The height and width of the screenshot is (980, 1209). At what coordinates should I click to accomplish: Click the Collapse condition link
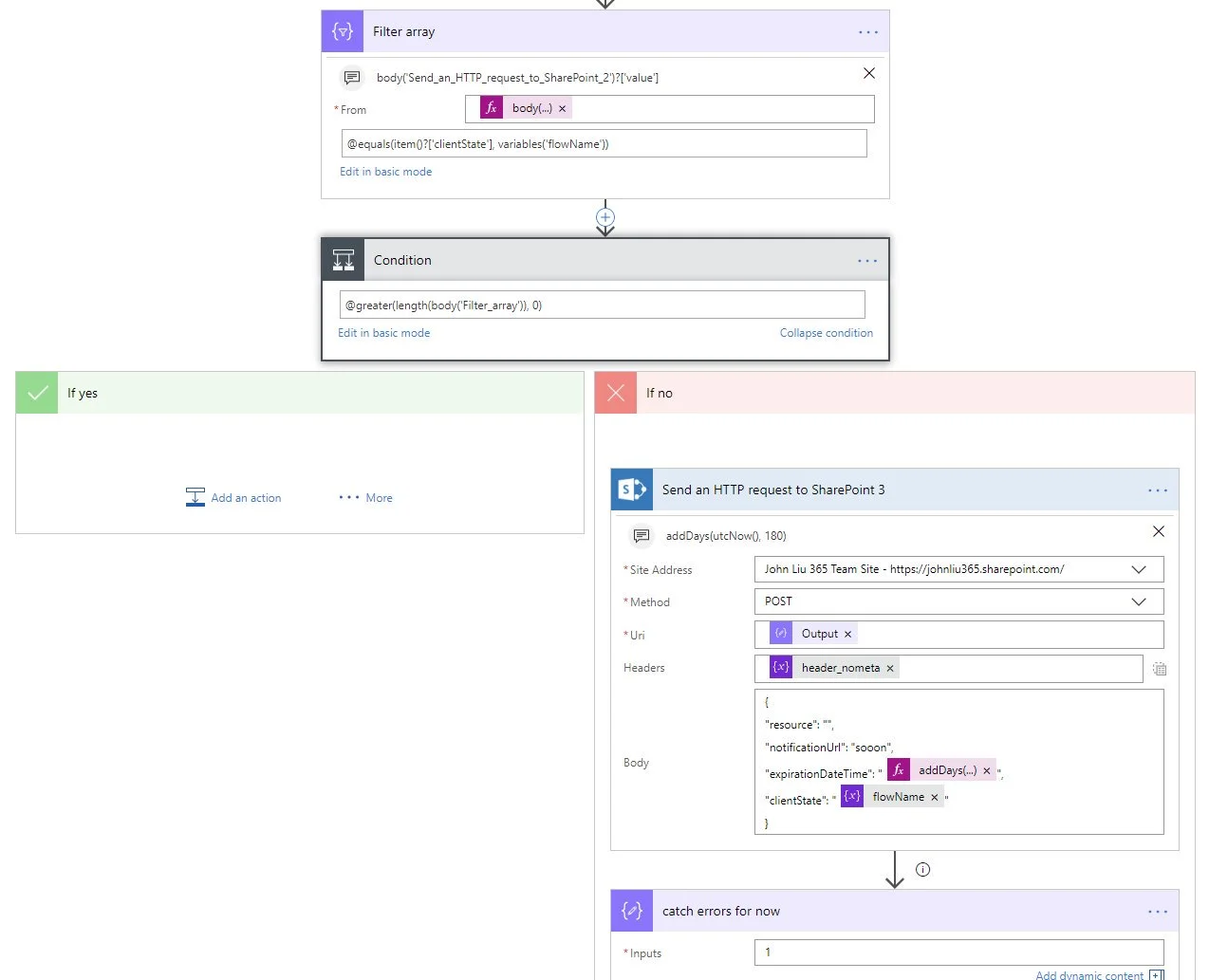click(826, 333)
